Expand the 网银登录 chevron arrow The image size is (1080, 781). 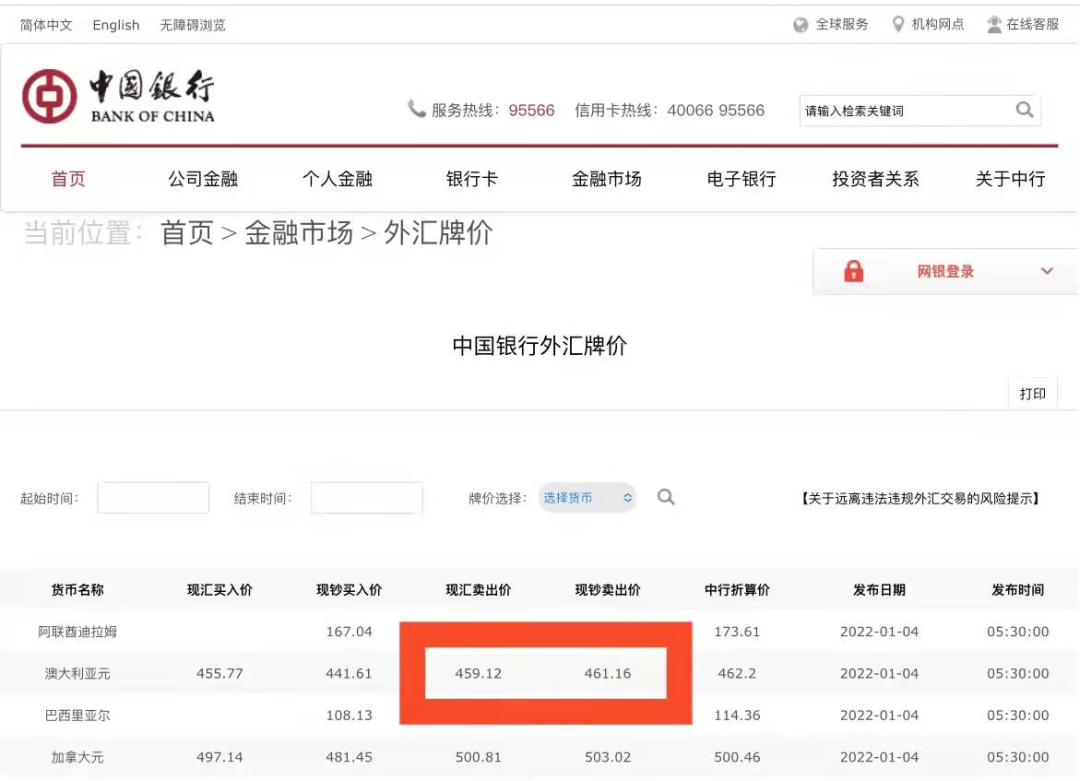pyautogui.click(x=1047, y=271)
